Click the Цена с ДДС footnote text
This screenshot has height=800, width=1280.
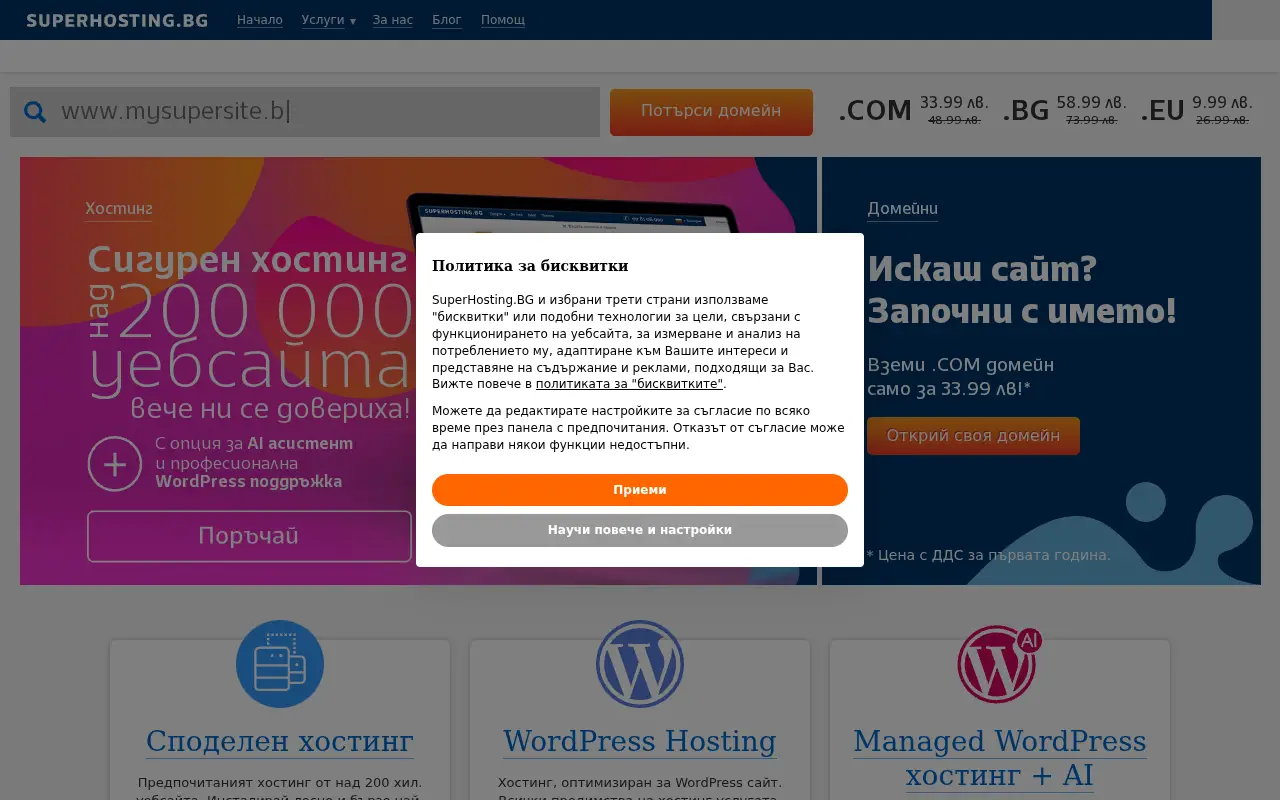click(988, 555)
